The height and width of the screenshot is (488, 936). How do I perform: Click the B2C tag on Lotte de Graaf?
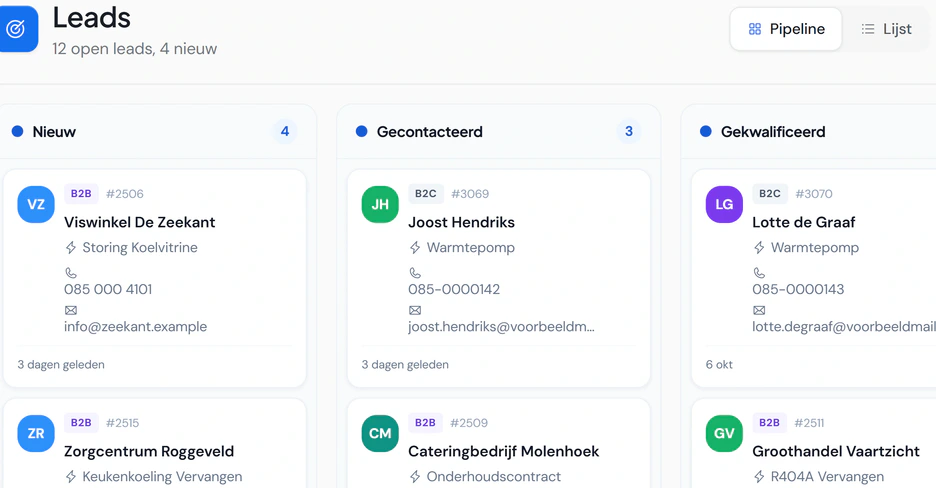[769, 194]
